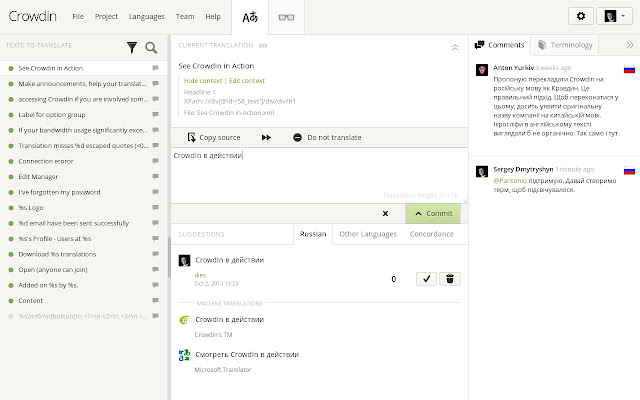Click Sergey Dmytryshyn's avatar
Screen dimensions: 640x400
coord(482,171)
